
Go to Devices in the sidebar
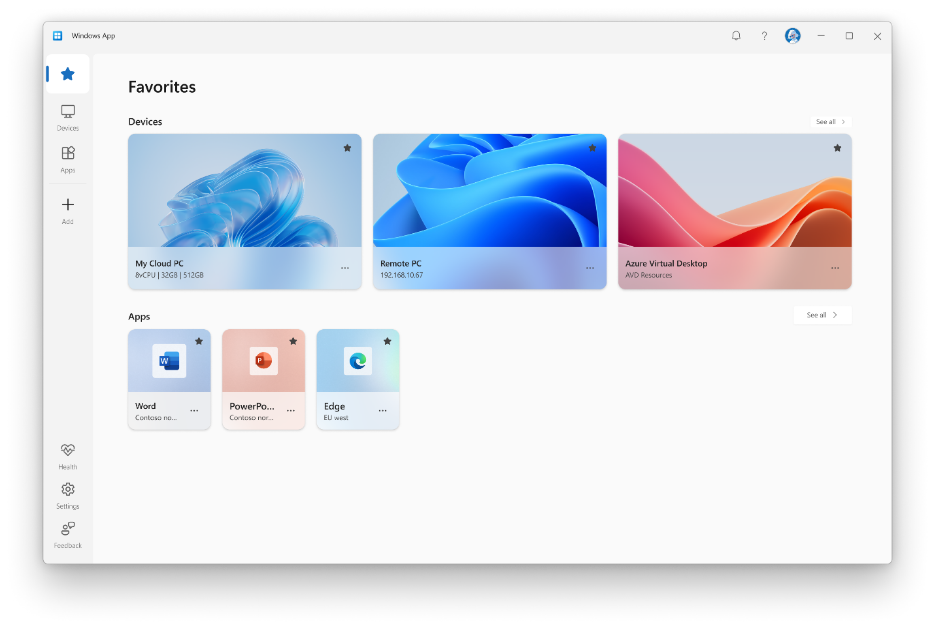coord(67,118)
